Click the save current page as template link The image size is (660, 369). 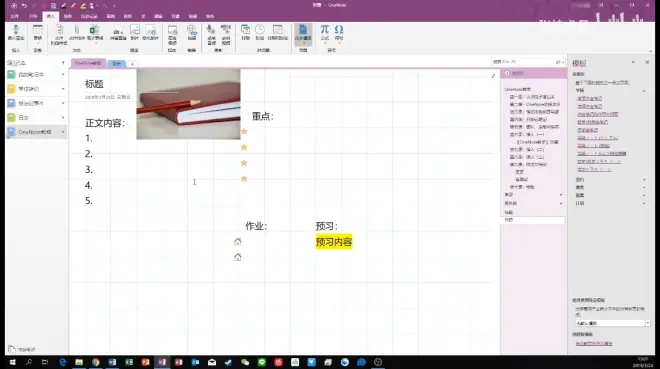tap(594, 343)
